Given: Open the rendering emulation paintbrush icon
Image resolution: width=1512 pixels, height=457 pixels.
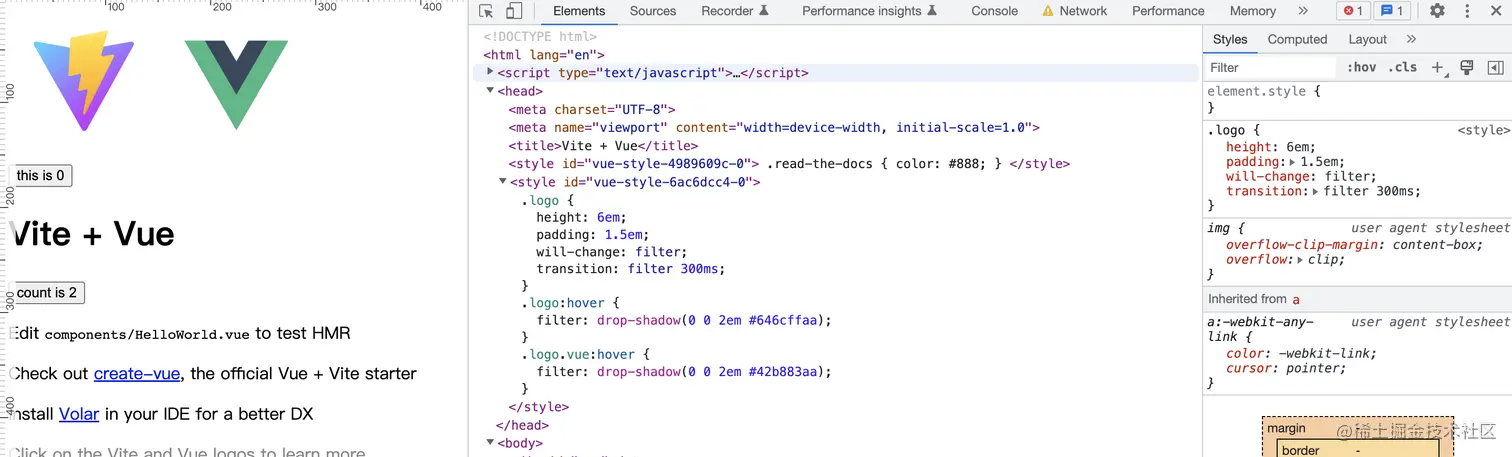Looking at the screenshot, I should (x=1467, y=67).
